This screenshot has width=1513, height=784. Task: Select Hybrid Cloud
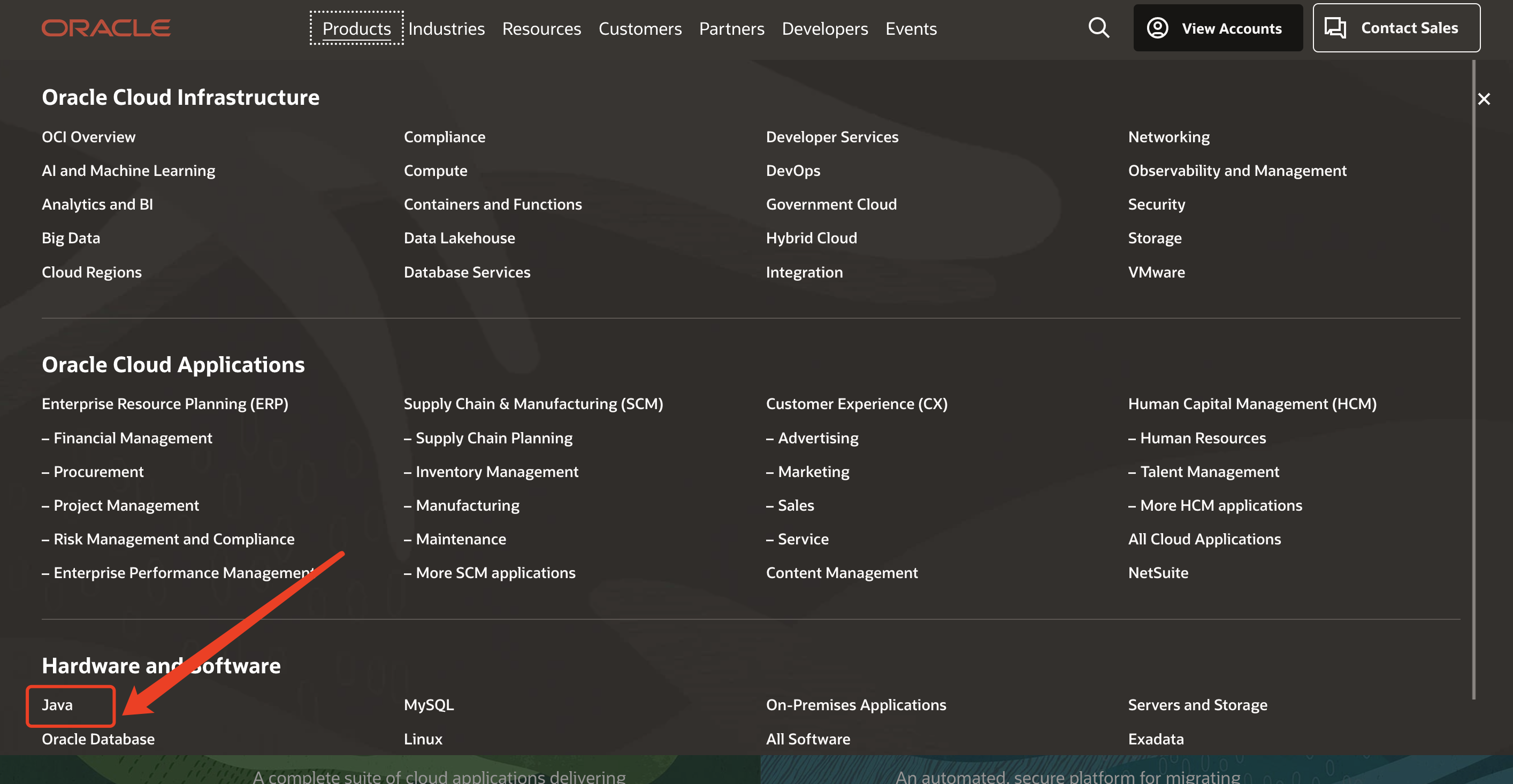click(x=812, y=238)
